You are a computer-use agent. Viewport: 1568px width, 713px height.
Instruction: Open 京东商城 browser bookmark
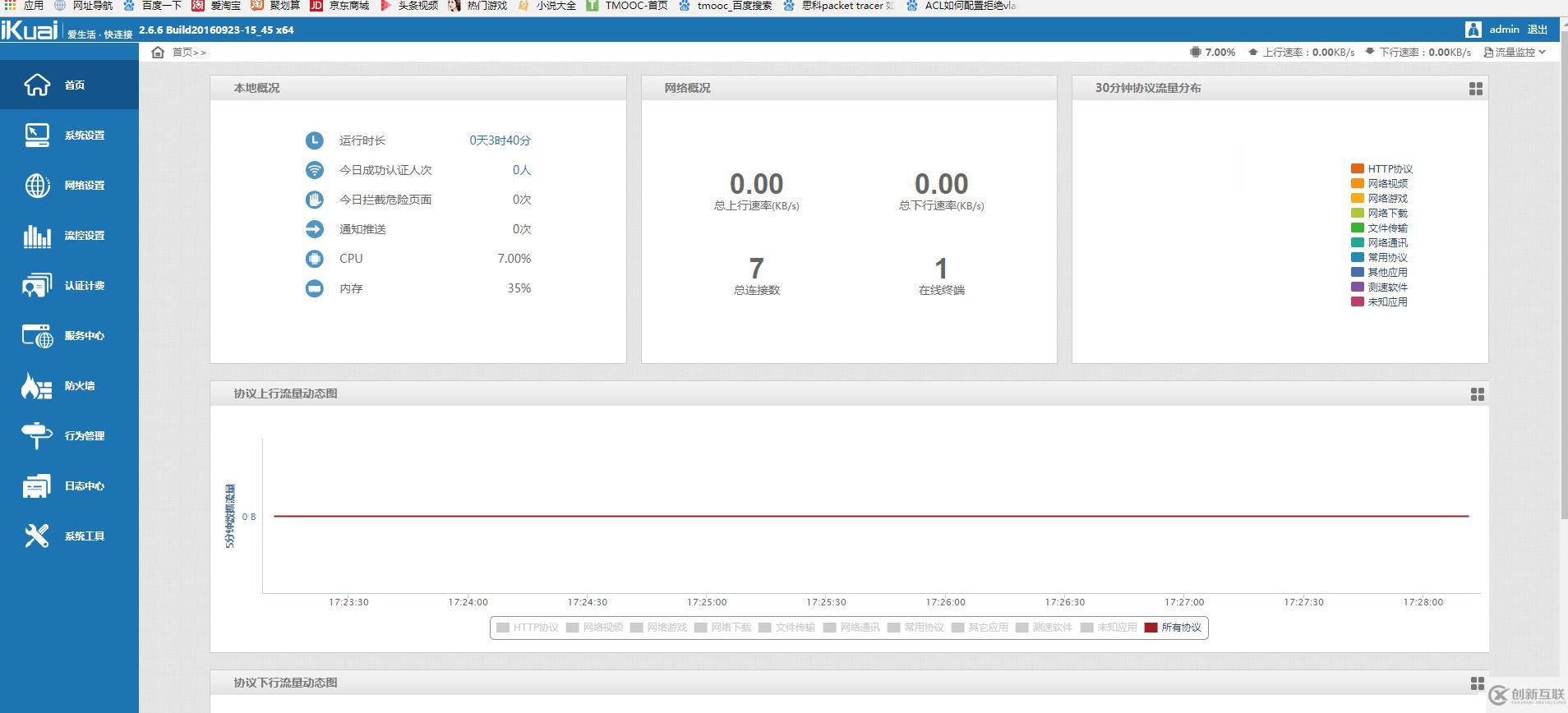coord(339,6)
